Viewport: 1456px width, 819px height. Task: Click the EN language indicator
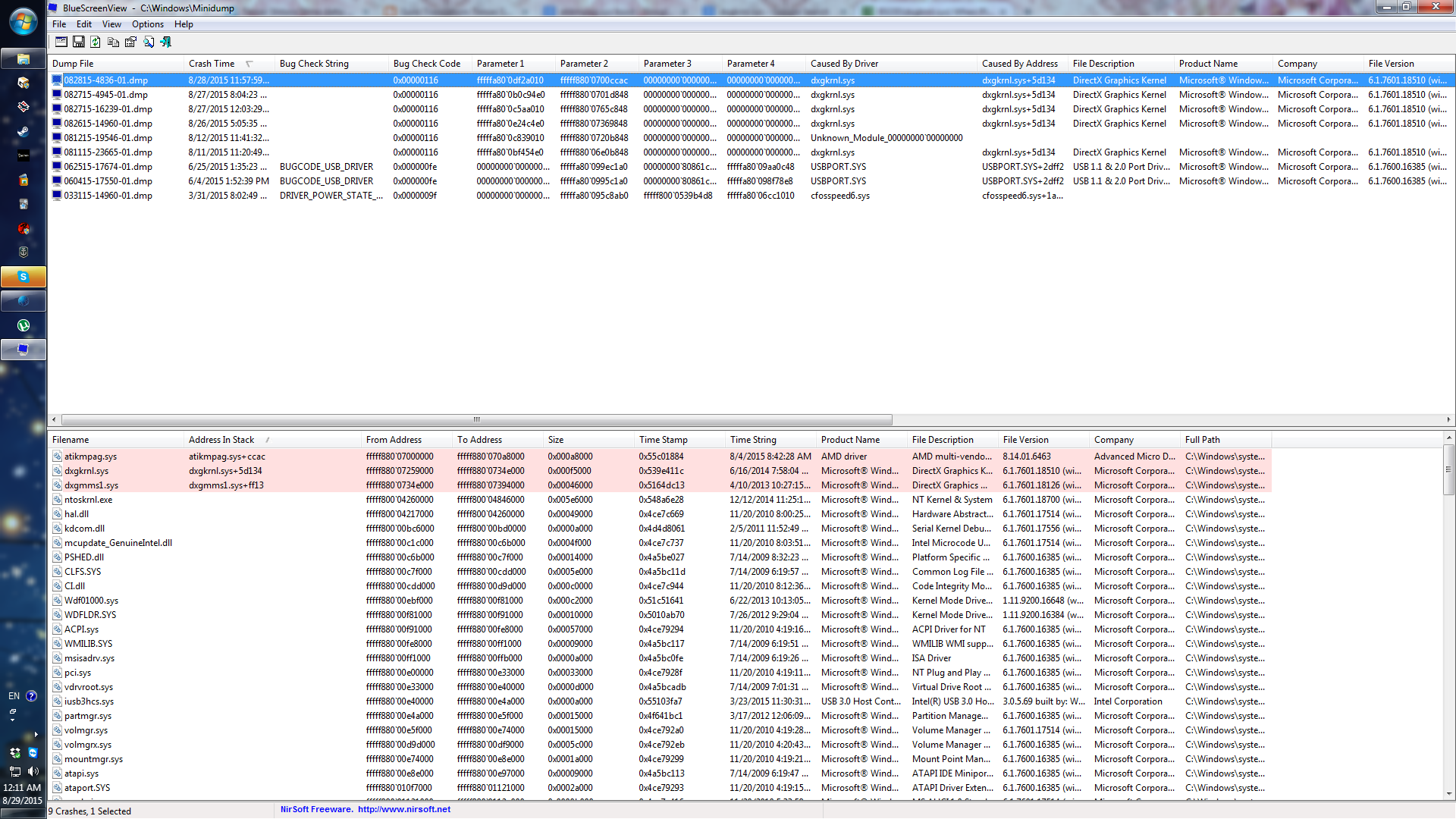(14, 696)
